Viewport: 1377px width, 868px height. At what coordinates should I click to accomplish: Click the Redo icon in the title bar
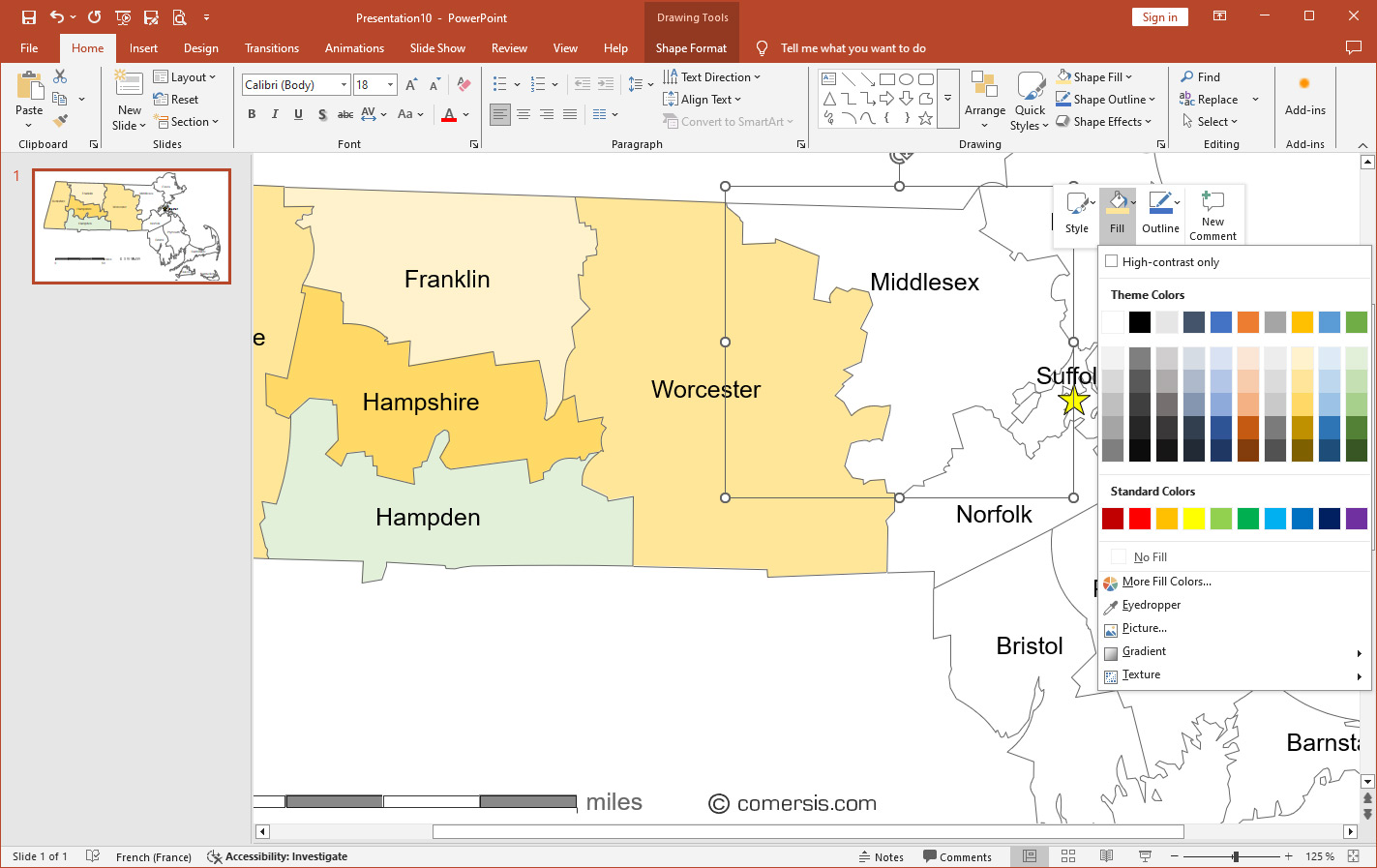(x=94, y=17)
